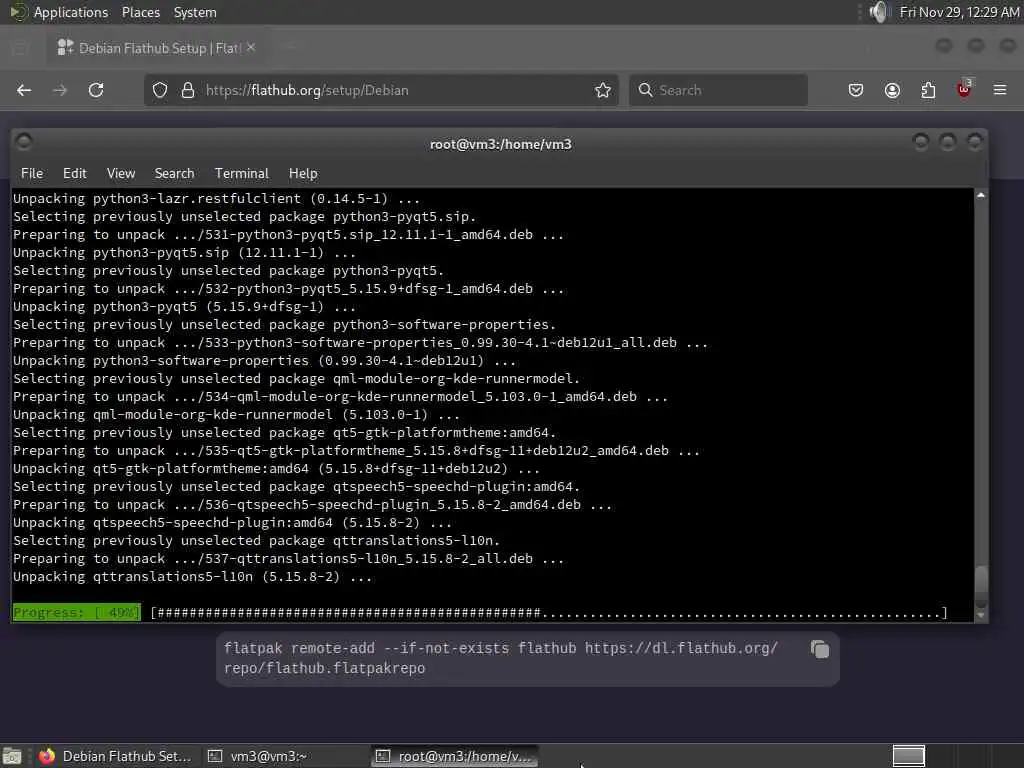Screen dimensions: 1024x768
Task: Open the volume speaker icon
Action: pyautogui.click(x=880, y=12)
